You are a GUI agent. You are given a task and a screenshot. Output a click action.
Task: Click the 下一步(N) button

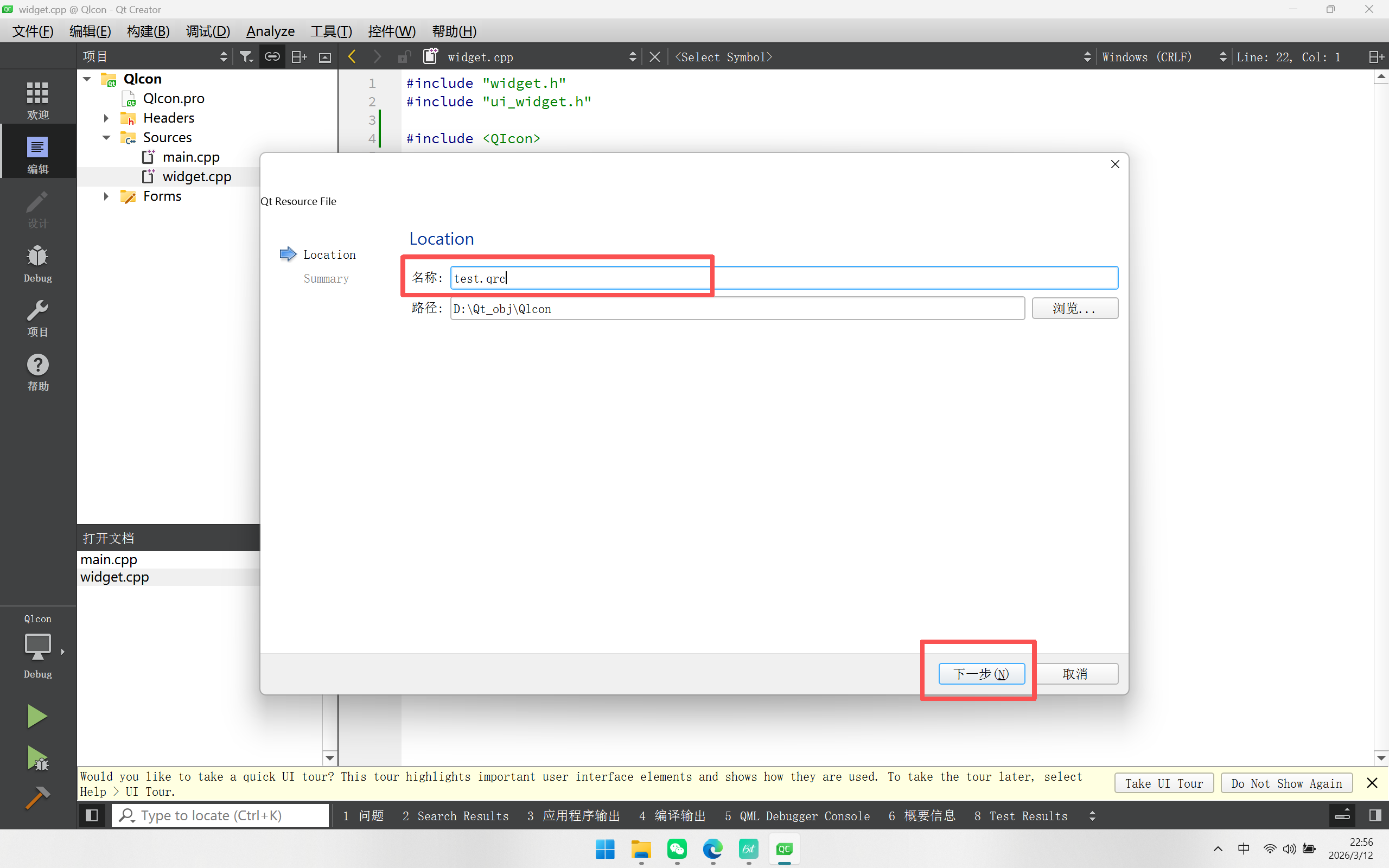(981, 673)
